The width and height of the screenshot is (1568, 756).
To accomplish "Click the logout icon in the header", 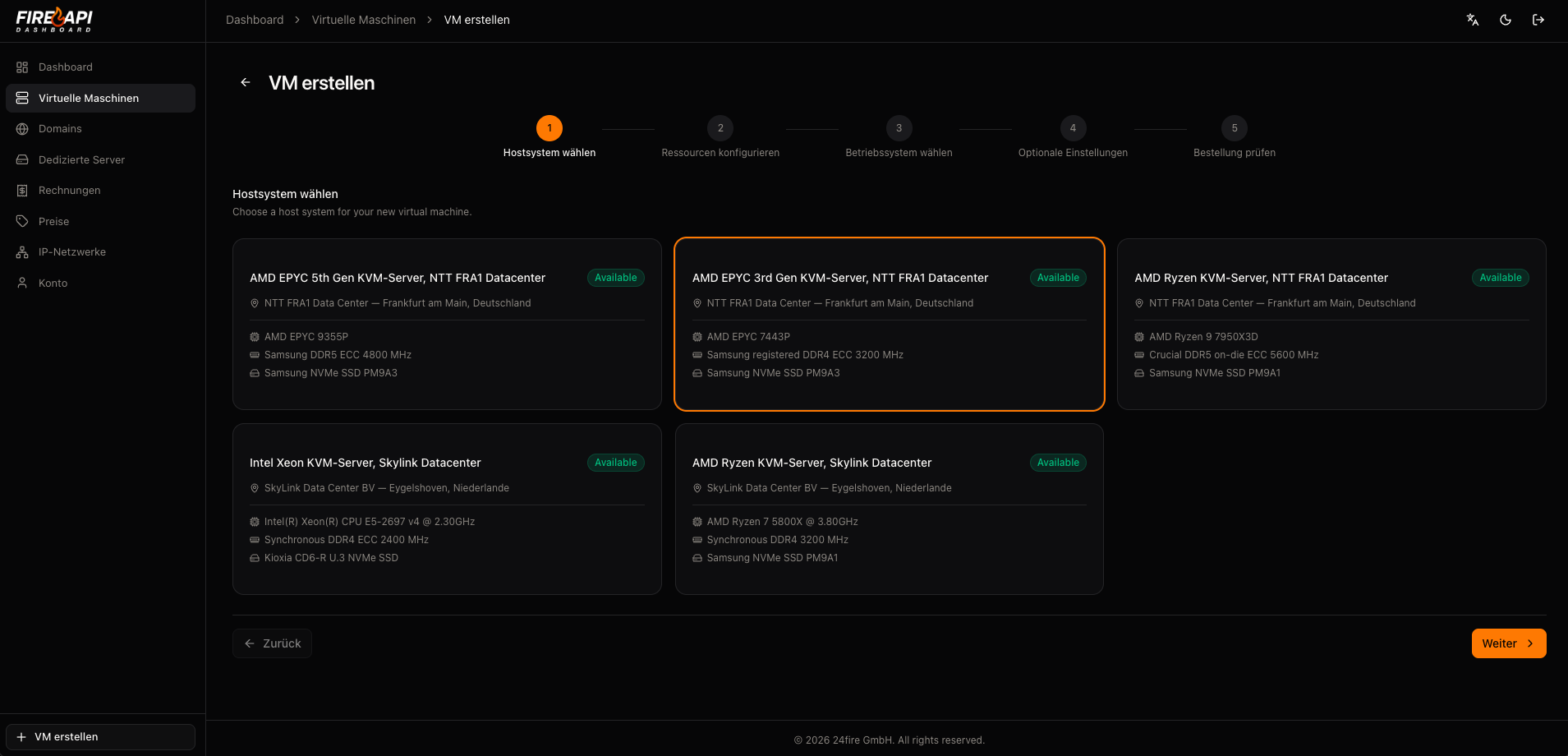I will point(1538,20).
